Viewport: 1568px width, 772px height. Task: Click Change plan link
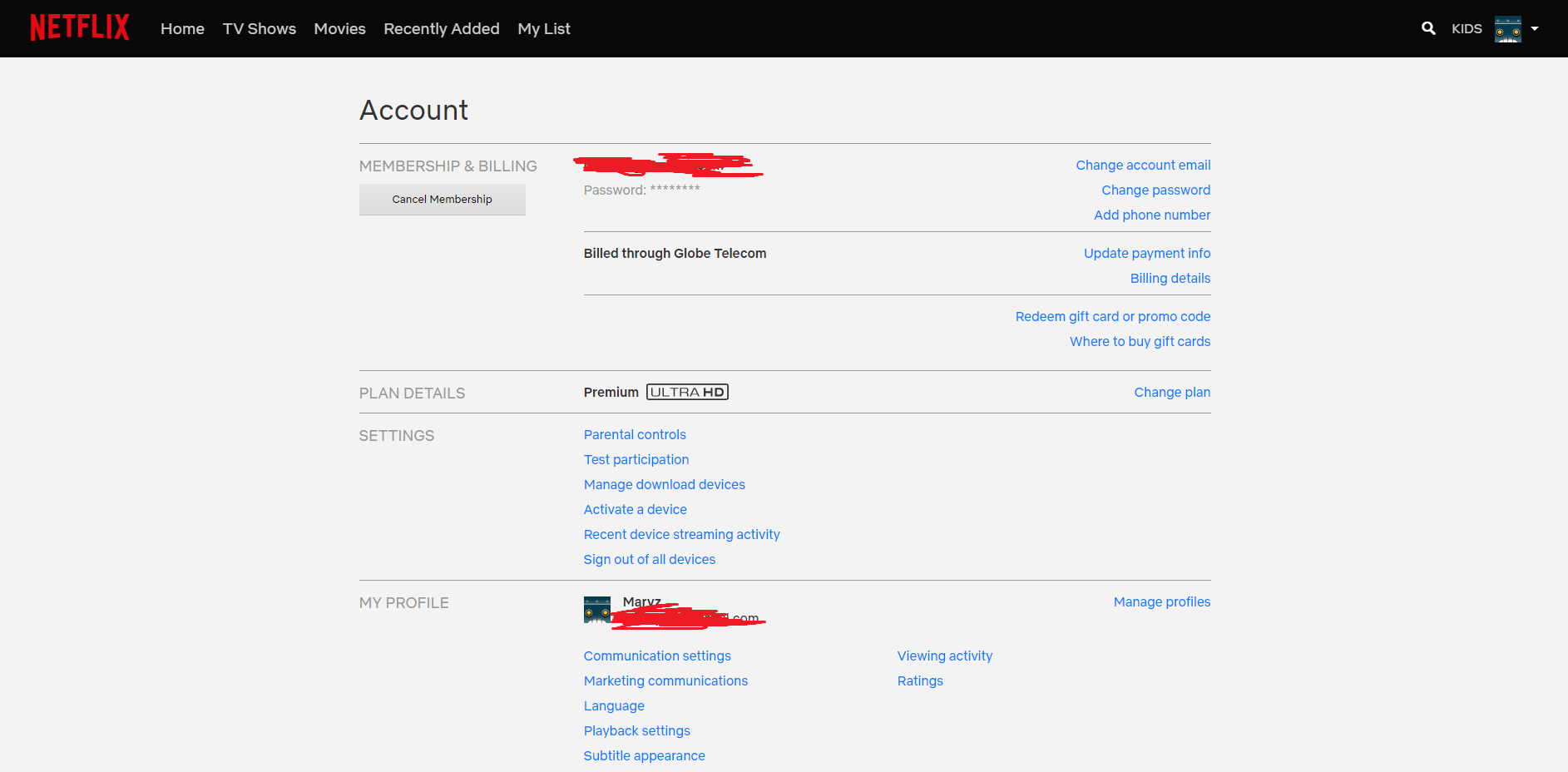point(1172,392)
